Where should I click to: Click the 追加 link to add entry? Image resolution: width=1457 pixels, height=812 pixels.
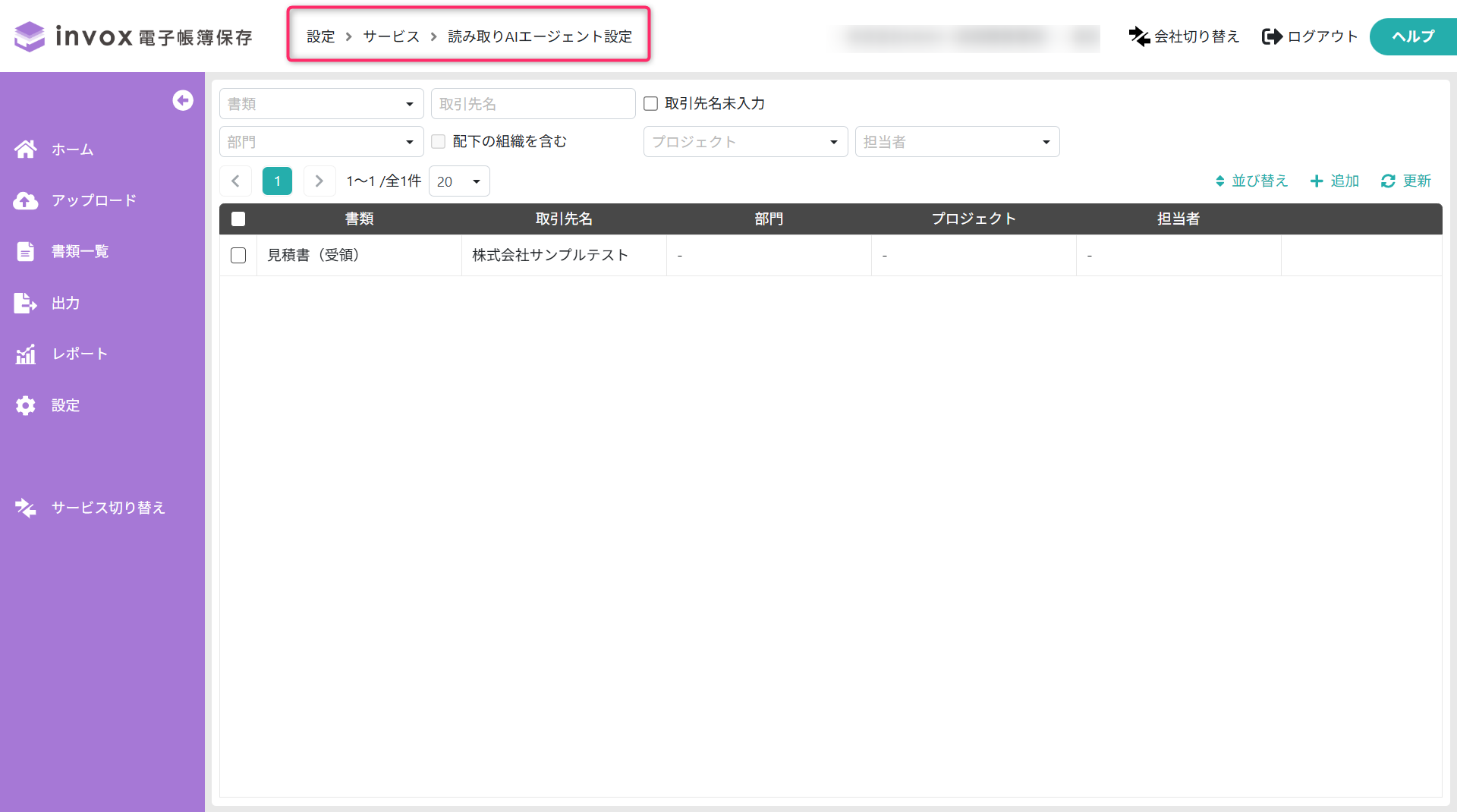pyautogui.click(x=1335, y=181)
